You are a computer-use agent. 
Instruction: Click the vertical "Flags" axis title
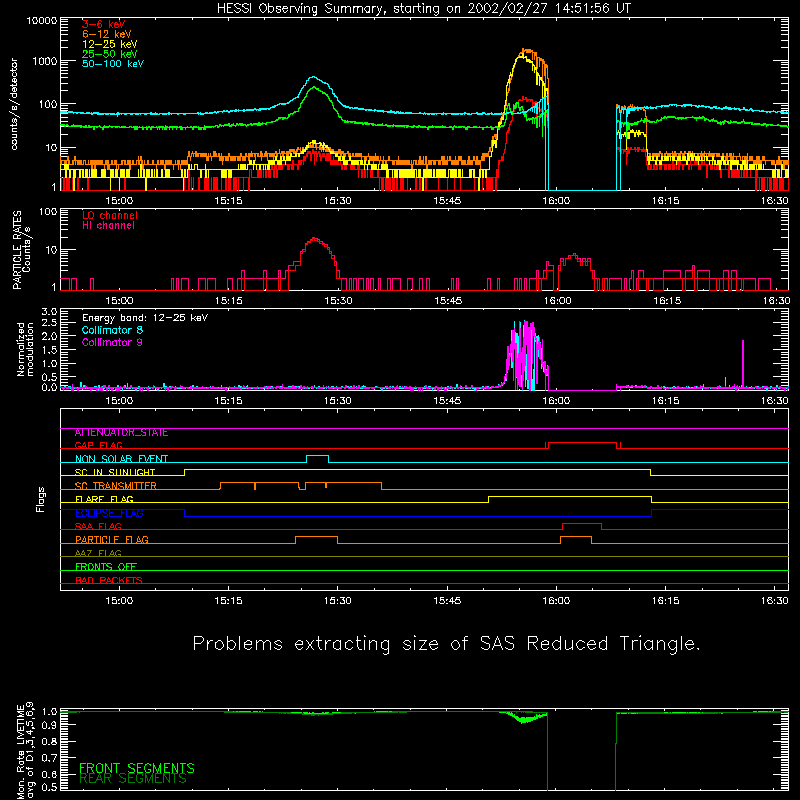tap(41, 499)
